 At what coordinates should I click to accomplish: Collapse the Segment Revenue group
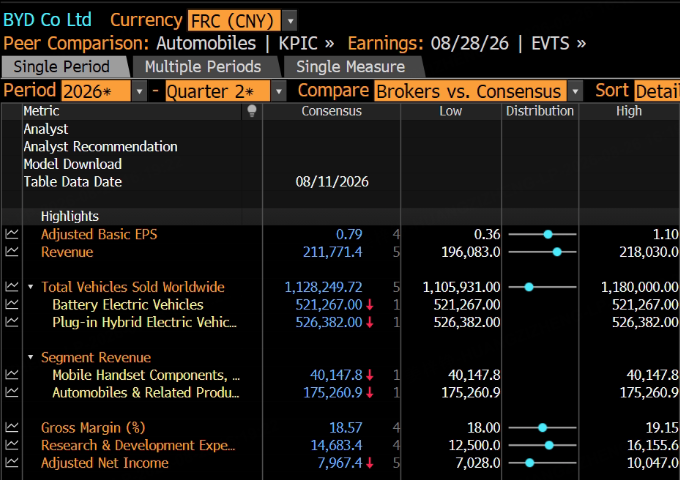tap(31, 357)
